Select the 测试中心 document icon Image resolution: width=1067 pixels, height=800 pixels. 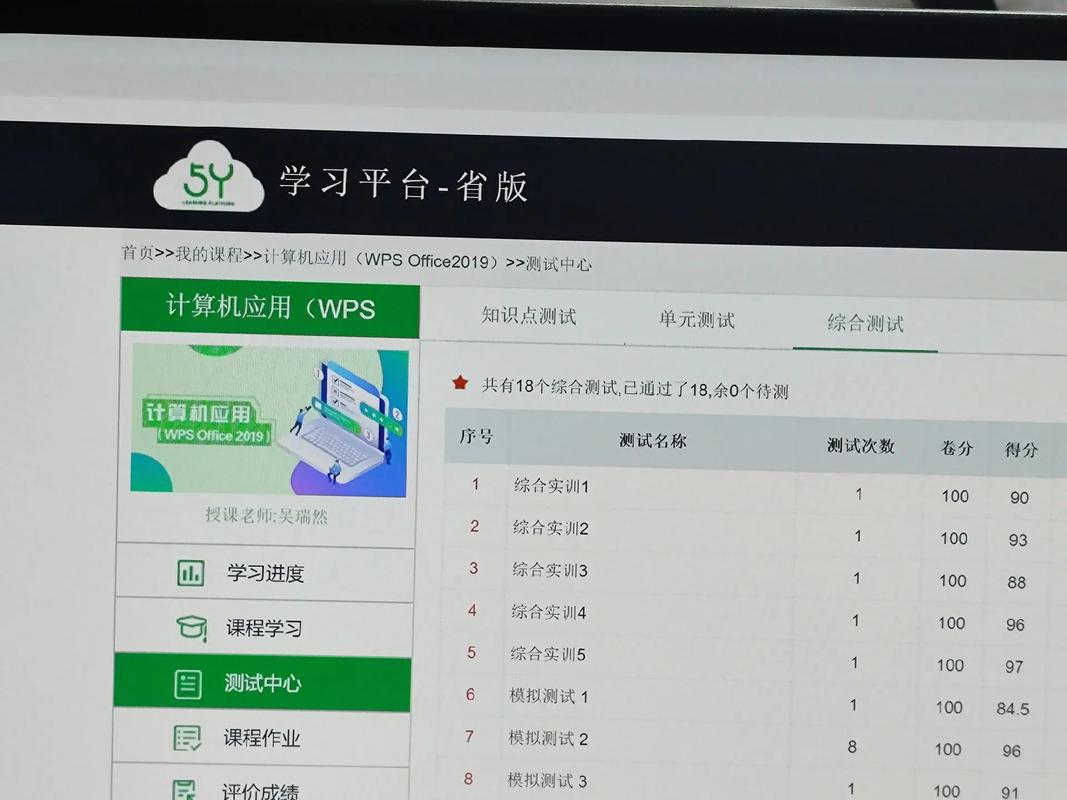pos(188,684)
